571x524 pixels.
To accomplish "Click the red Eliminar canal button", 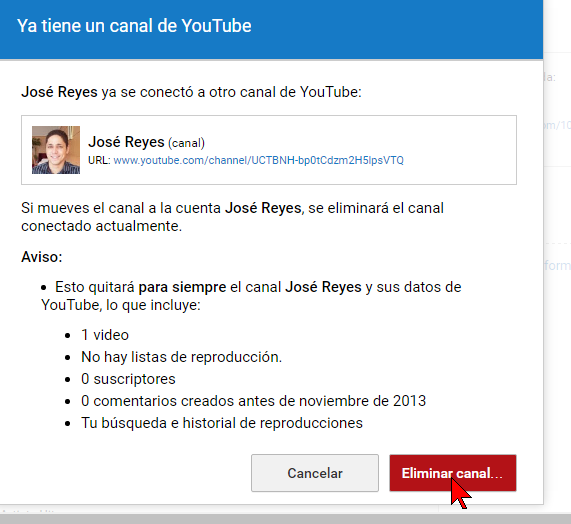I will (x=453, y=473).
